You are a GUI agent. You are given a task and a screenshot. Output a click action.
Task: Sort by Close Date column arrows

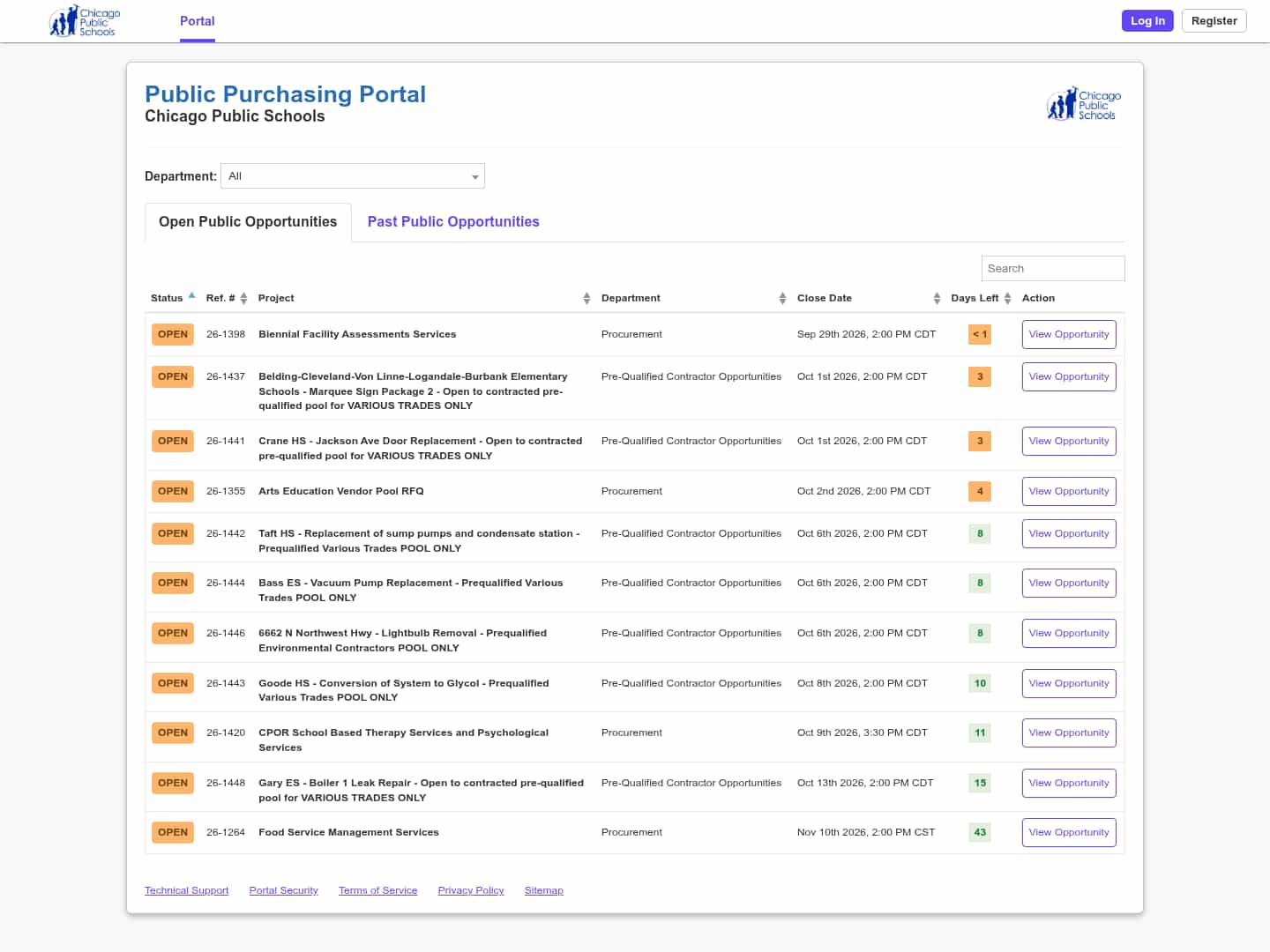tap(937, 299)
